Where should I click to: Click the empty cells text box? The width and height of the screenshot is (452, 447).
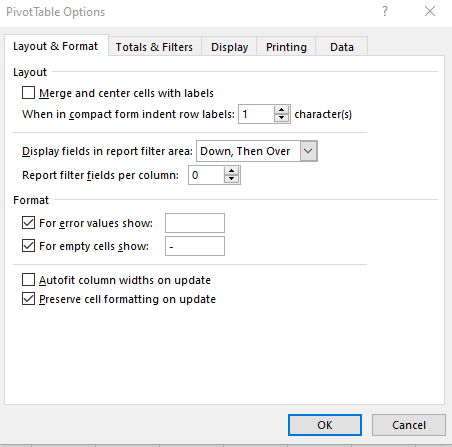(x=195, y=246)
